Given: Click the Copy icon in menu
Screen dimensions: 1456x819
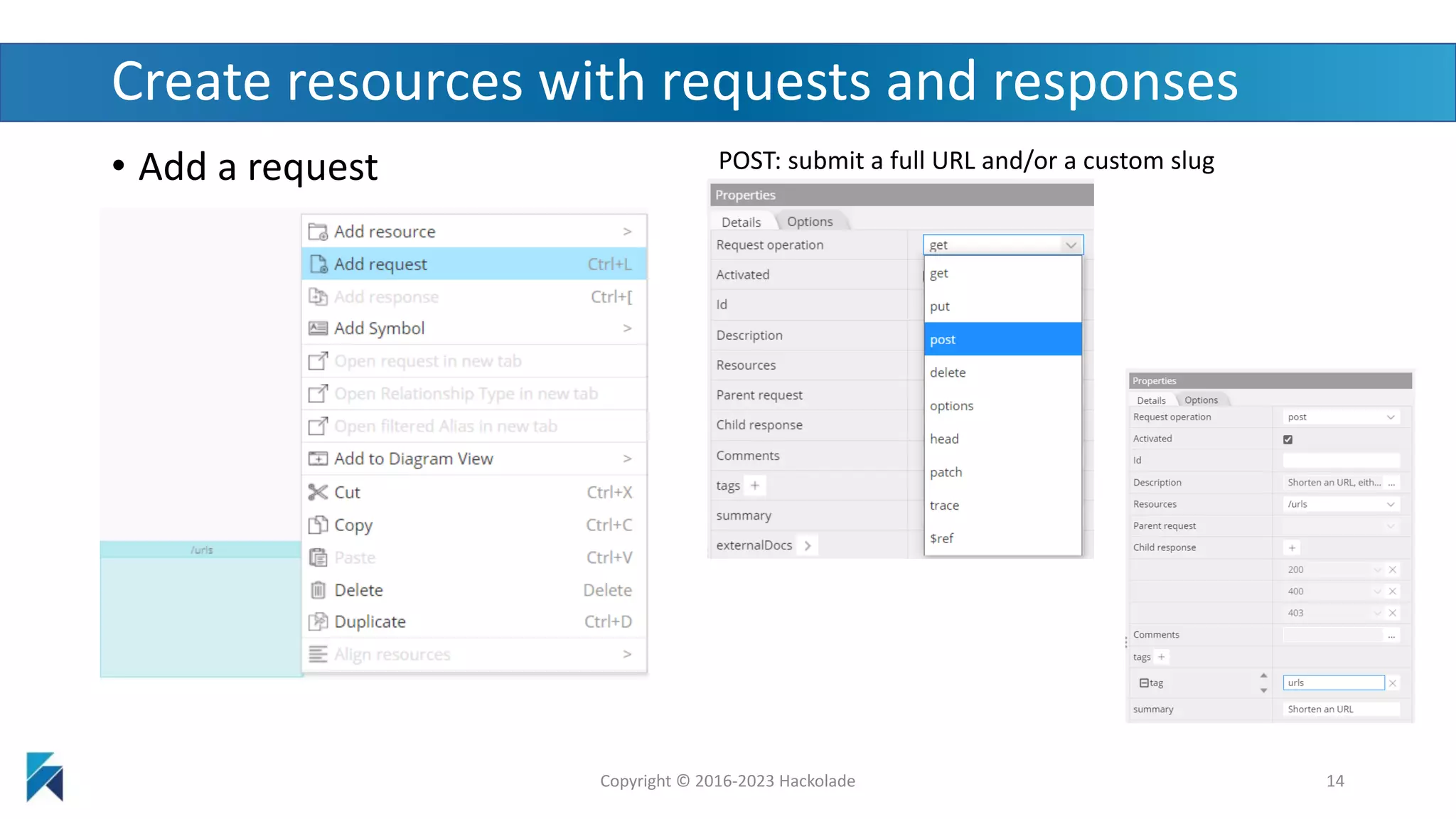Looking at the screenshot, I should [318, 525].
